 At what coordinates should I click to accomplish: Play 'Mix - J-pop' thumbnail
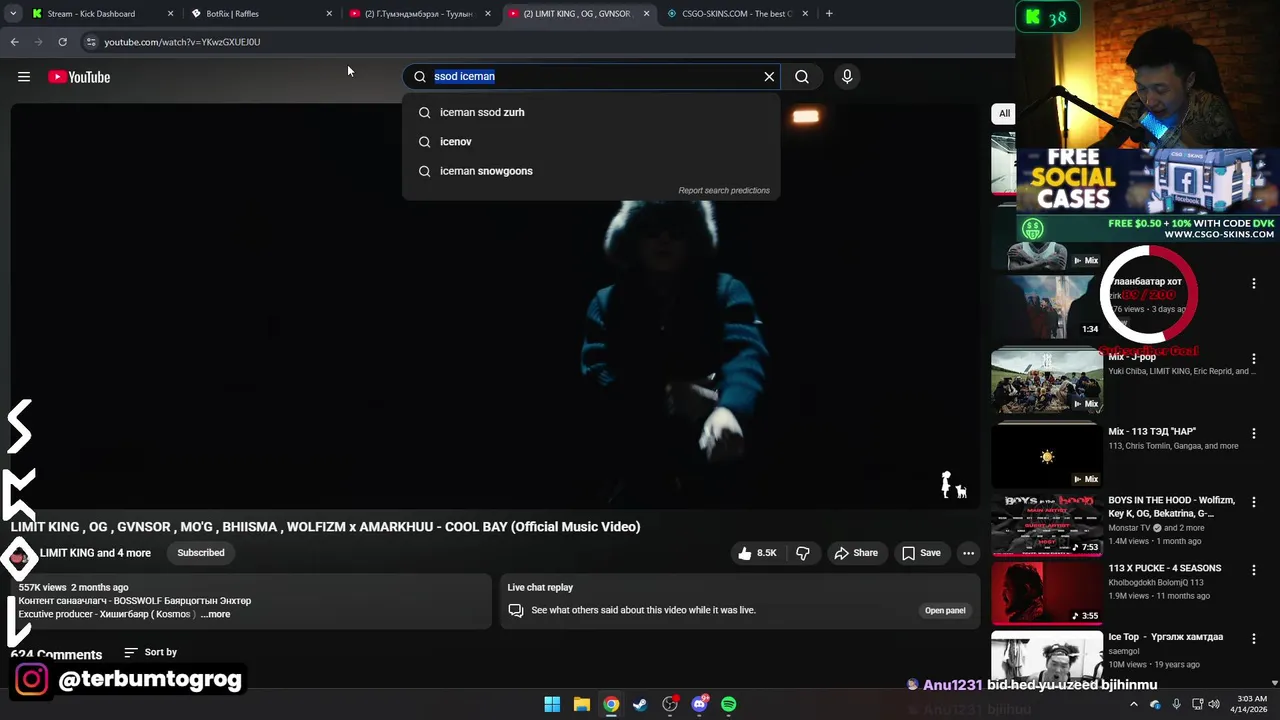1047,380
